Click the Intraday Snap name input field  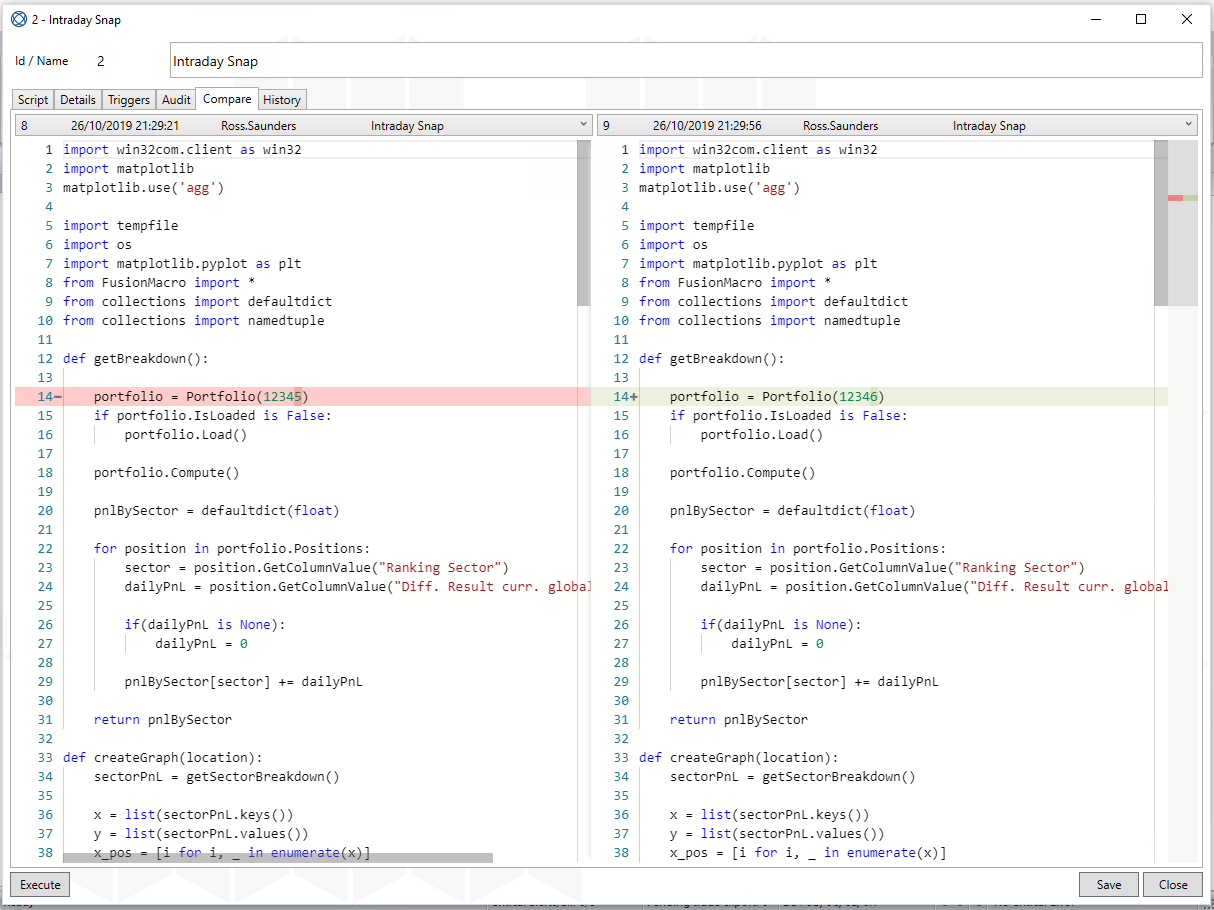tap(686, 60)
